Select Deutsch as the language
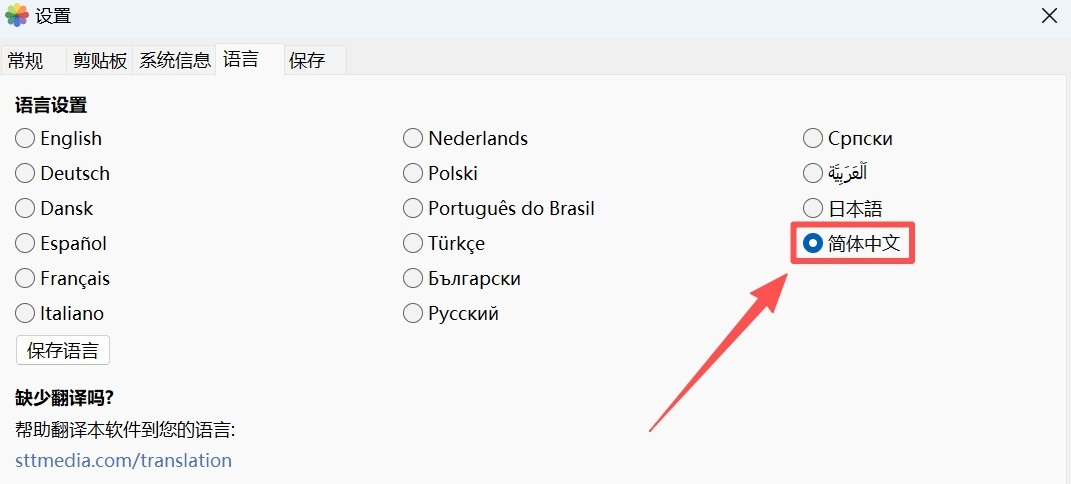Viewport: 1071px width, 484px height. [x=25, y=174]
